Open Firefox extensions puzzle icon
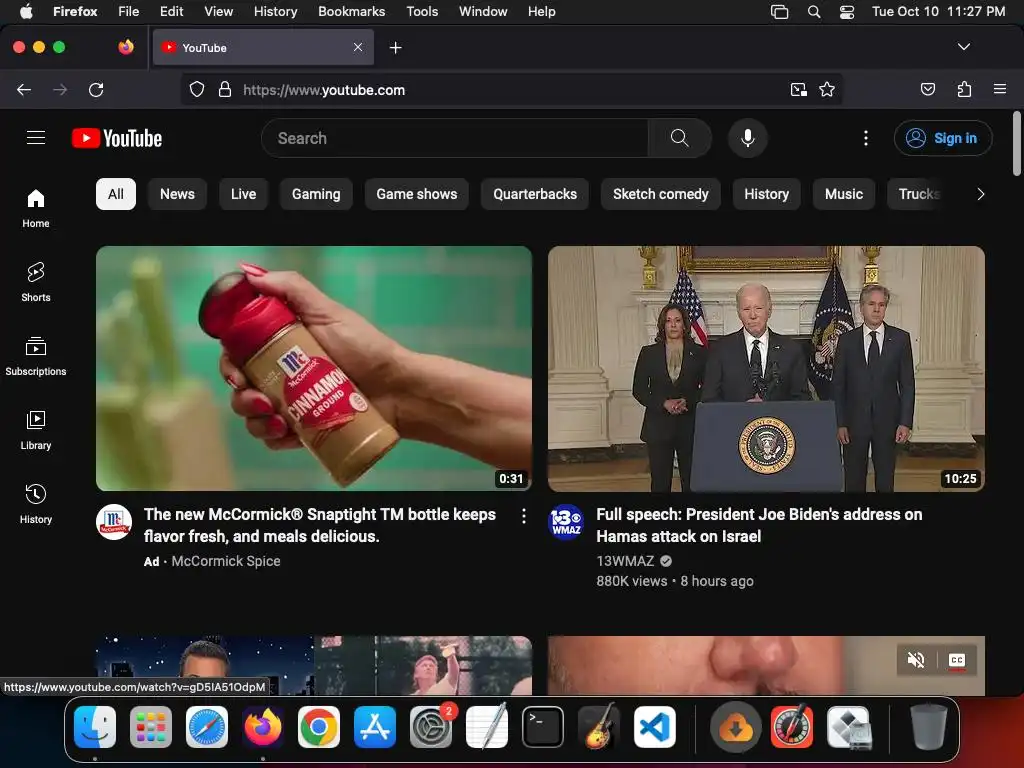Image resolution: width=1024 pixels, height=768 pixels. click(964, 89)
